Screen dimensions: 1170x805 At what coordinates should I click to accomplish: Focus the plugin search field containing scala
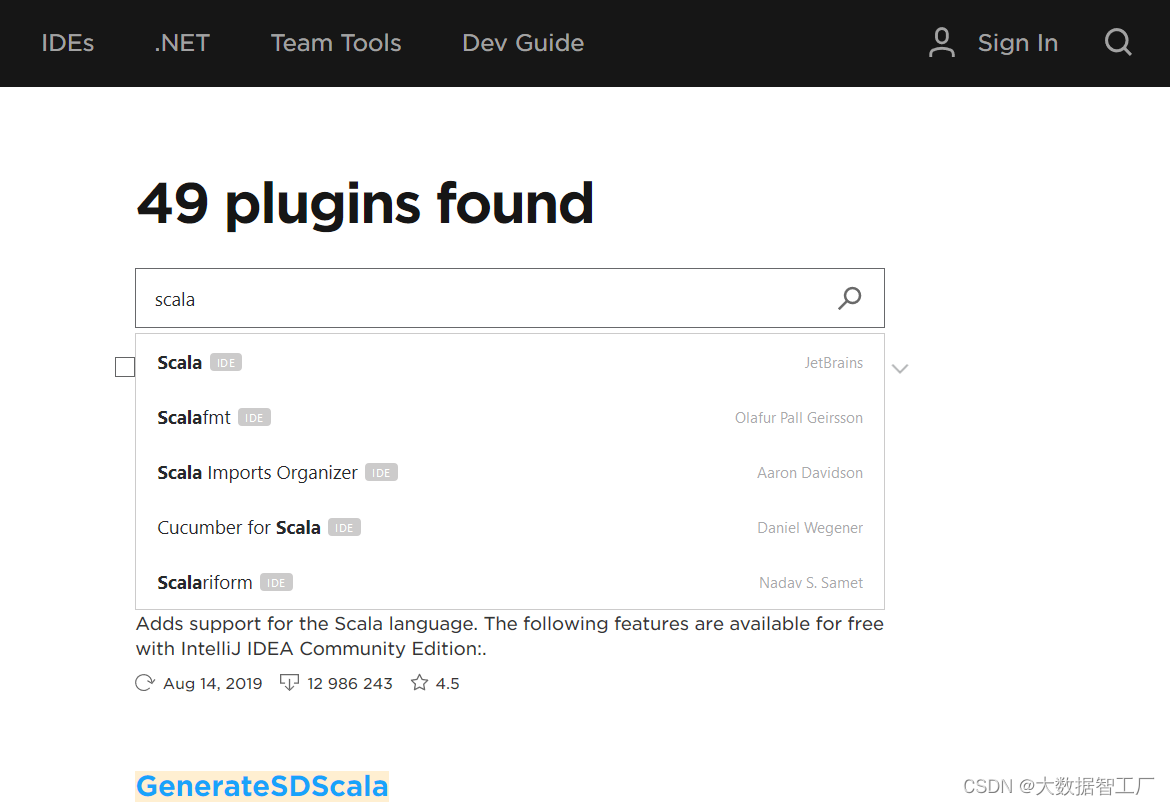(480, 298)
